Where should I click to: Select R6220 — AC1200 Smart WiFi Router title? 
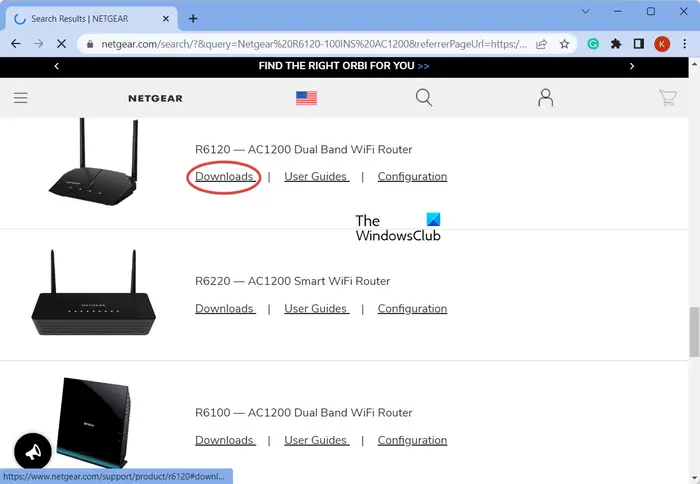(292, 281)
